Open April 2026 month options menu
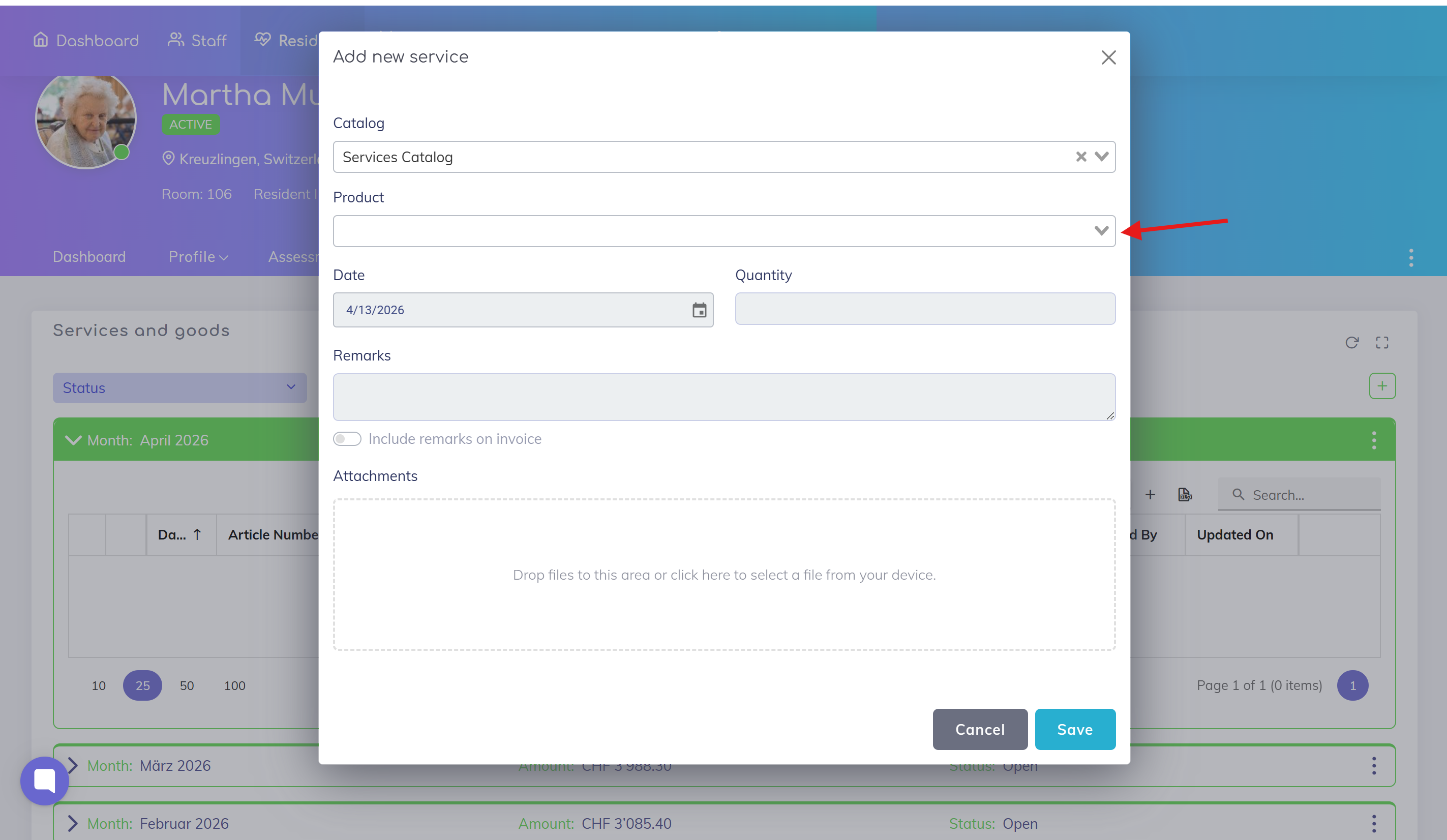The image size is (1447, 840). [x=1374, y=440]
